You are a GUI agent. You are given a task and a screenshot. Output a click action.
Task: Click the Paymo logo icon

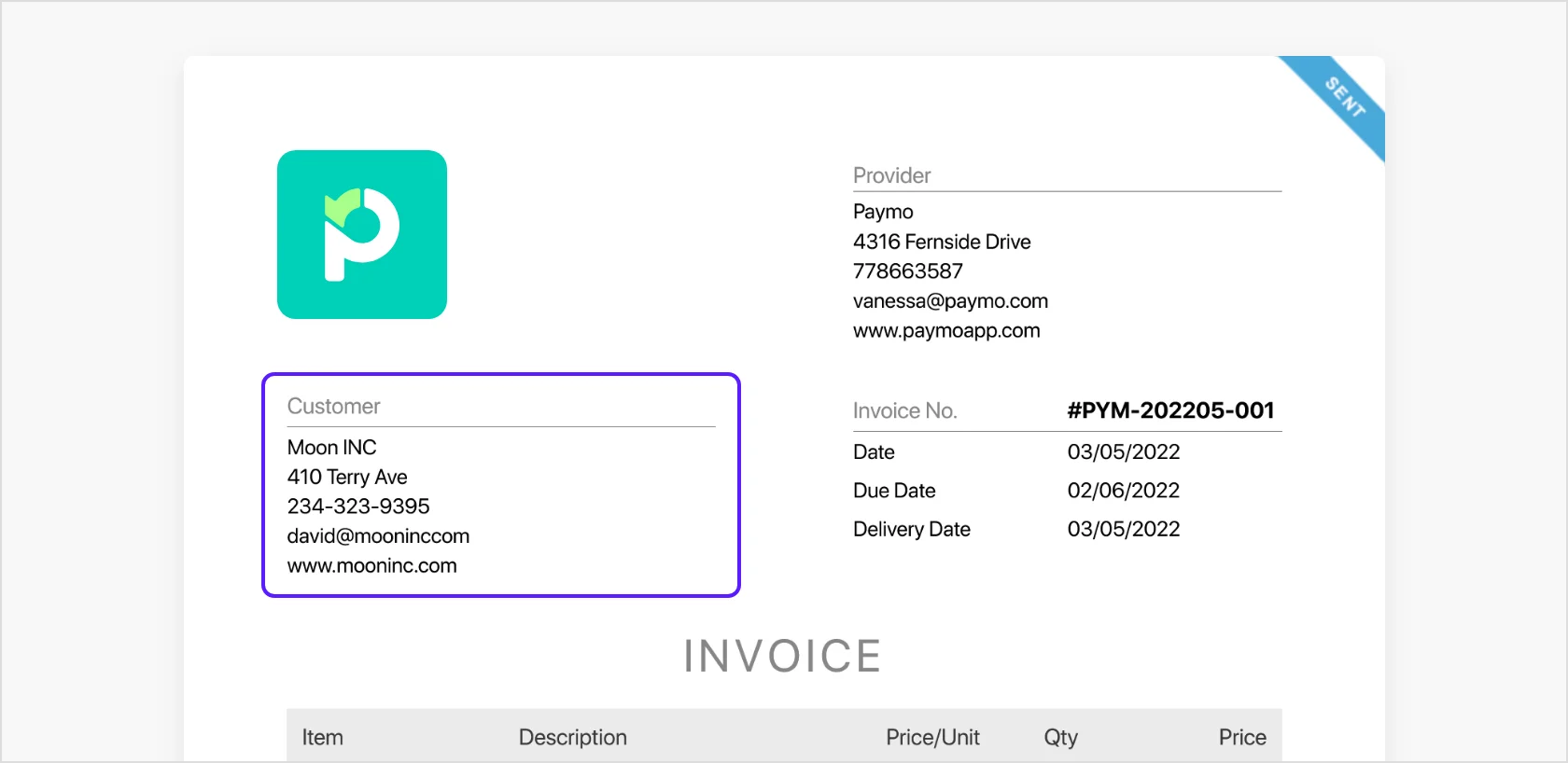[x=362, y=234]
